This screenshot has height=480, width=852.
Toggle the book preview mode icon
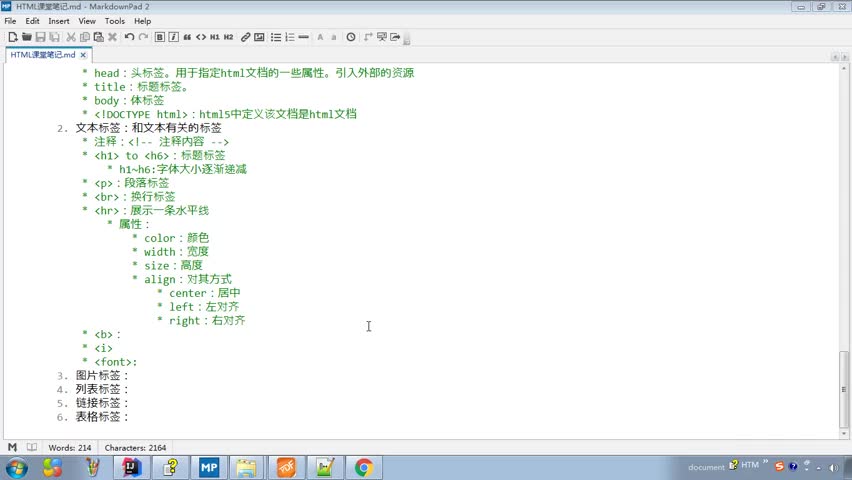pos(32,447)
